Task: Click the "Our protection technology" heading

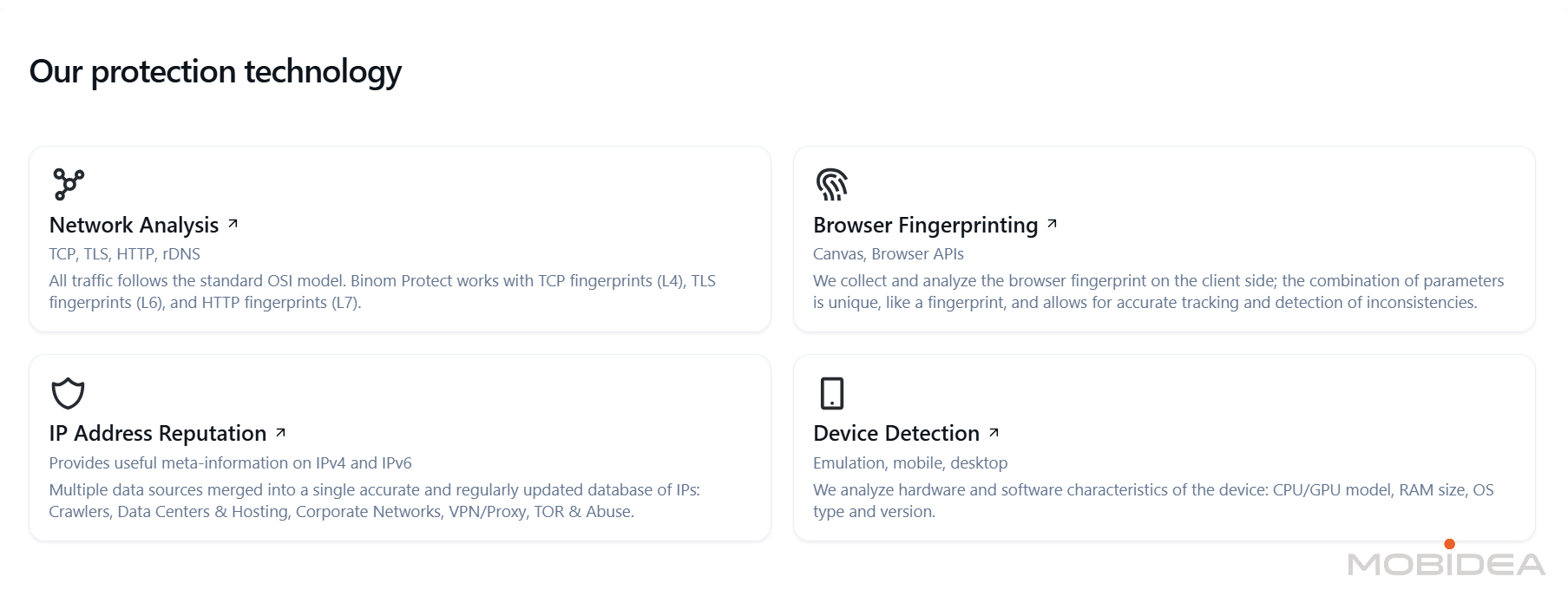Action: [215, 71]
